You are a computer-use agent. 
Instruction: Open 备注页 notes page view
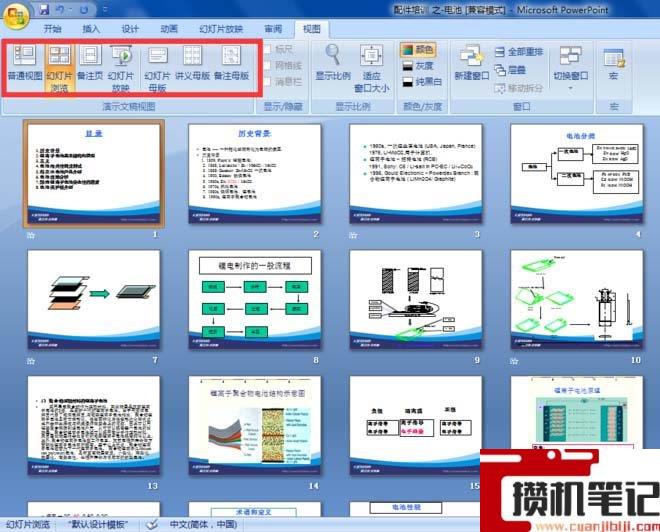[90, 64]
